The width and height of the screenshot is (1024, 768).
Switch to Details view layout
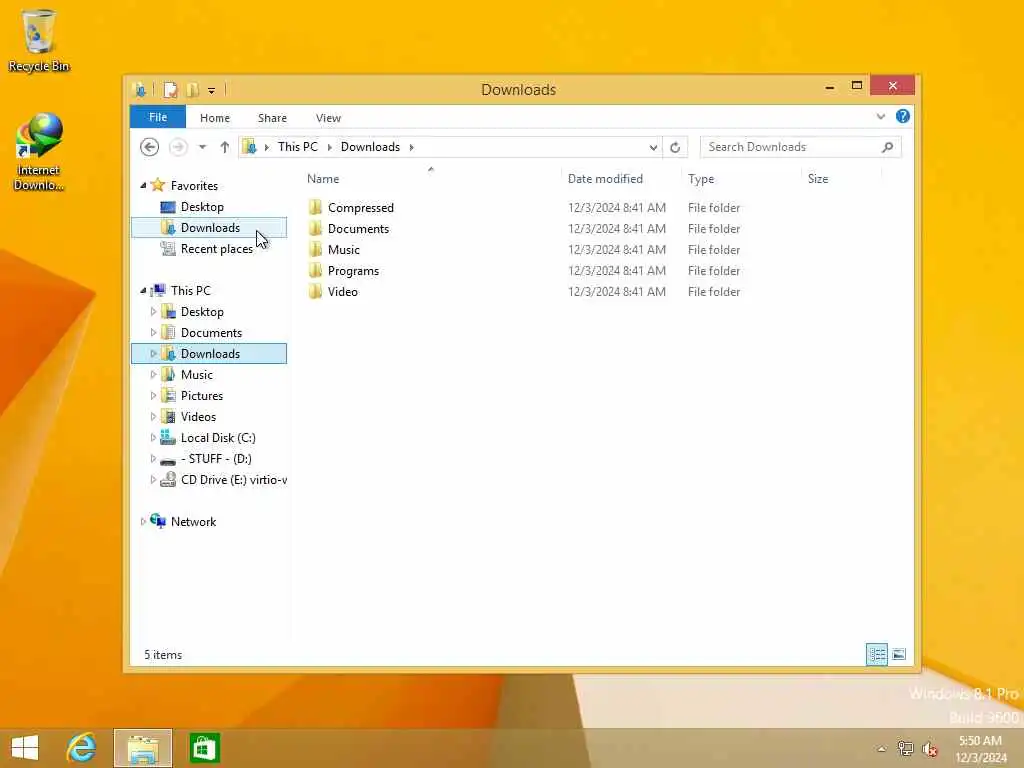(x=876, y=654)
